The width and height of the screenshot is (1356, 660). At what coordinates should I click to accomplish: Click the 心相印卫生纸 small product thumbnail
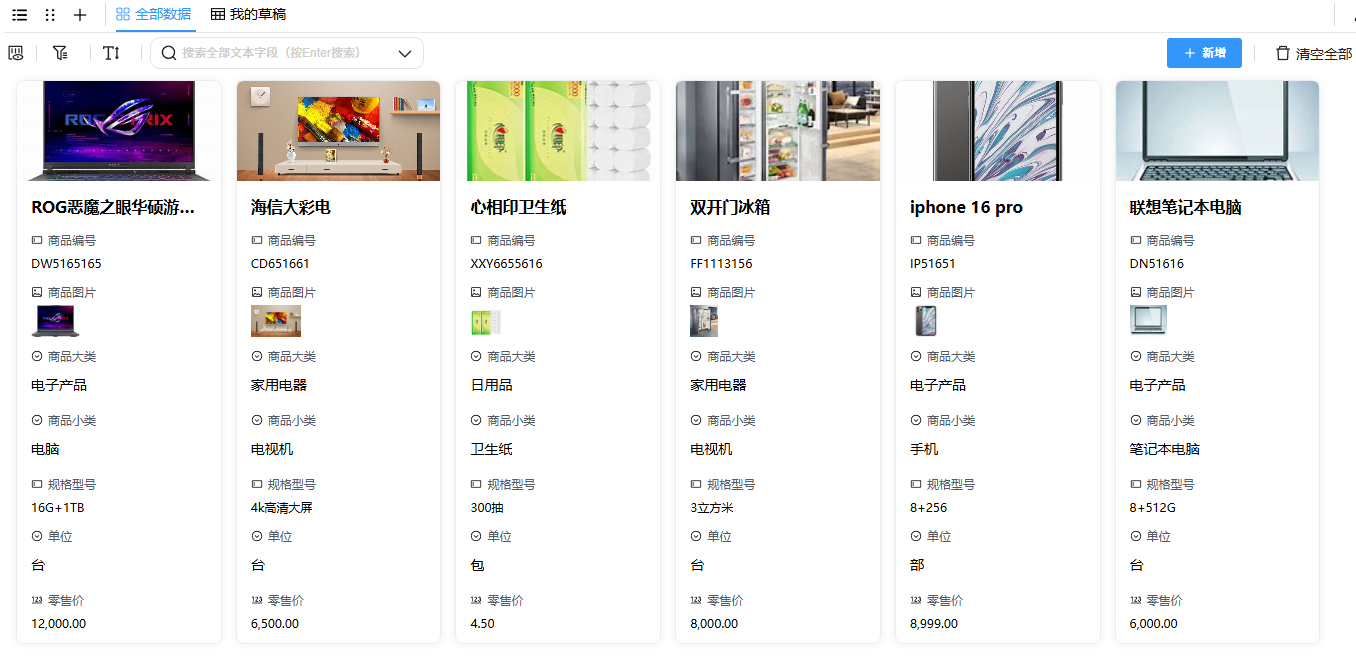point(485,322)
